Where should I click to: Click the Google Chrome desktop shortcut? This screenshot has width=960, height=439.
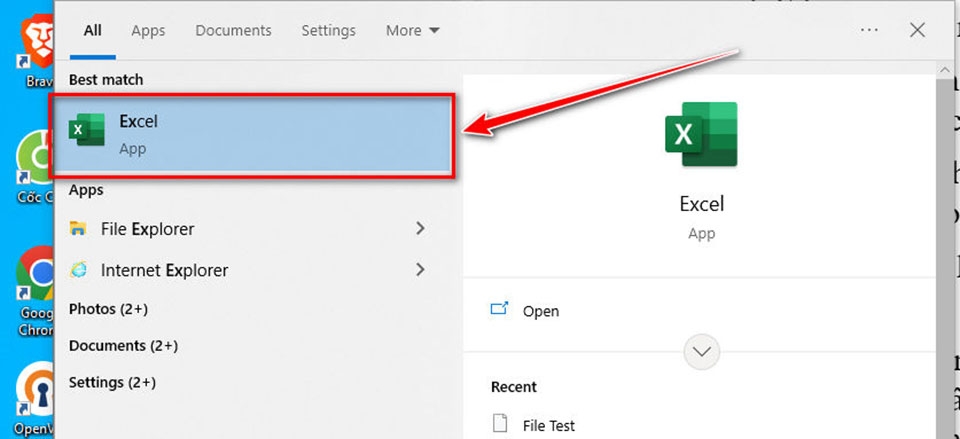pos(35,289)
